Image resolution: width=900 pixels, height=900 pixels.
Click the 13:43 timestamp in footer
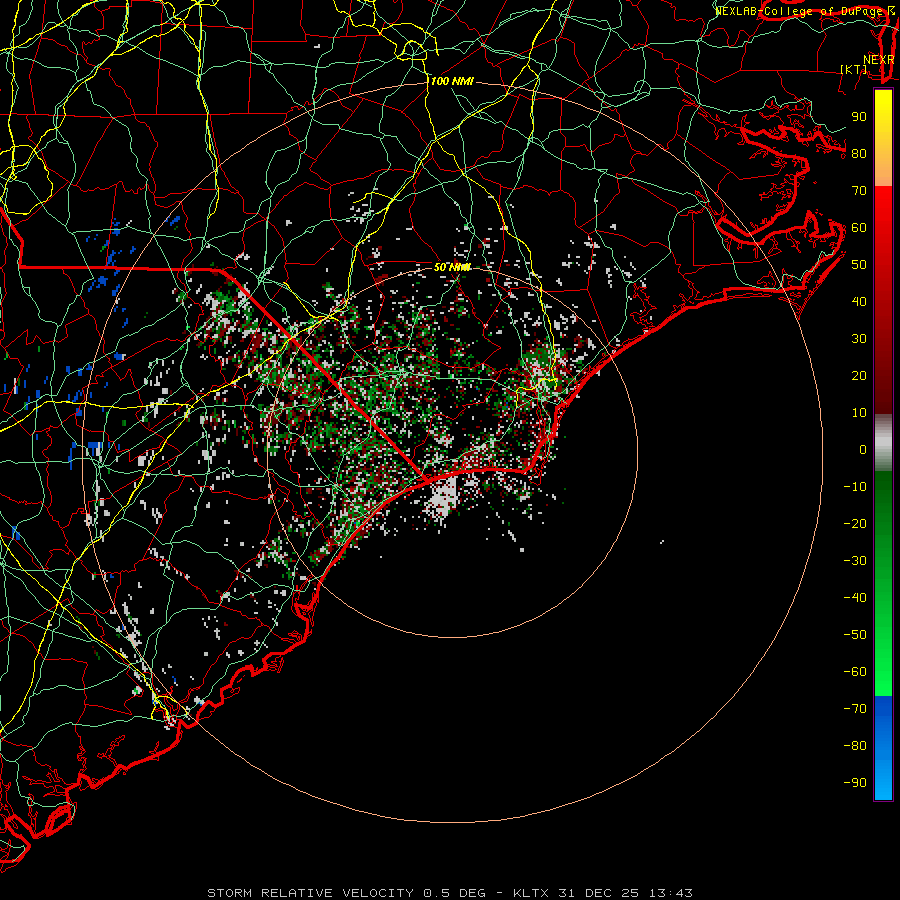(671, 893)
